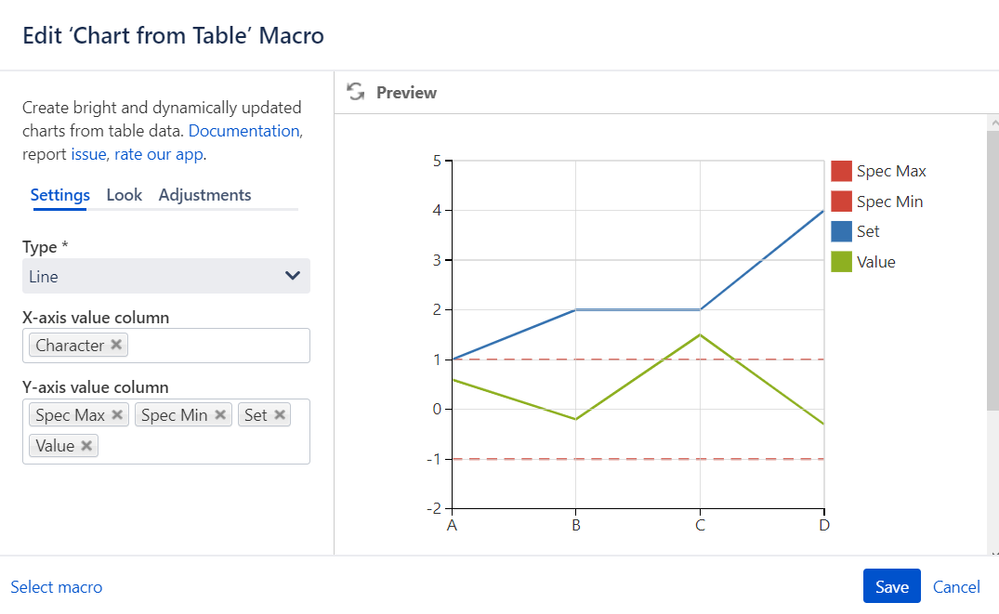Click the Spec Max red legend swatch
This screenshot has width=999, height=614.
(x=841, y=171)
